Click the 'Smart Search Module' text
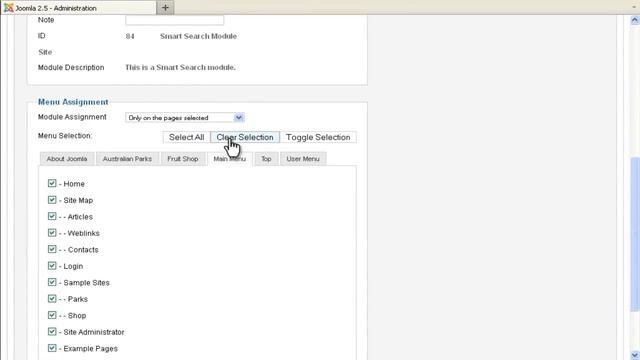Viewport: 640px width, 360px height. [198, 36]
